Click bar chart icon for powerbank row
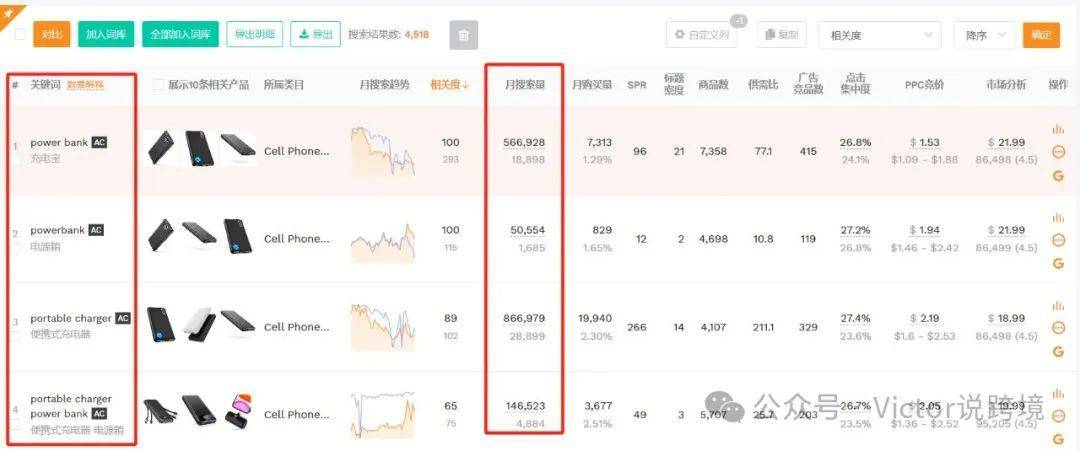The height and width of the screenshot is (451, 1080). click(x=1058, y=218)
